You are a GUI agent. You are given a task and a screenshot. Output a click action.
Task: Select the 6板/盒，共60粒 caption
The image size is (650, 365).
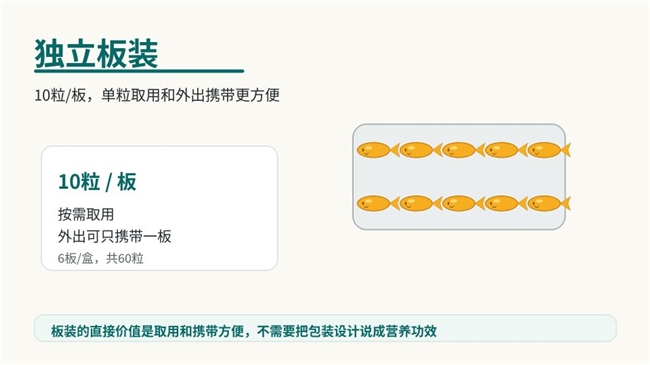point(100,258)
